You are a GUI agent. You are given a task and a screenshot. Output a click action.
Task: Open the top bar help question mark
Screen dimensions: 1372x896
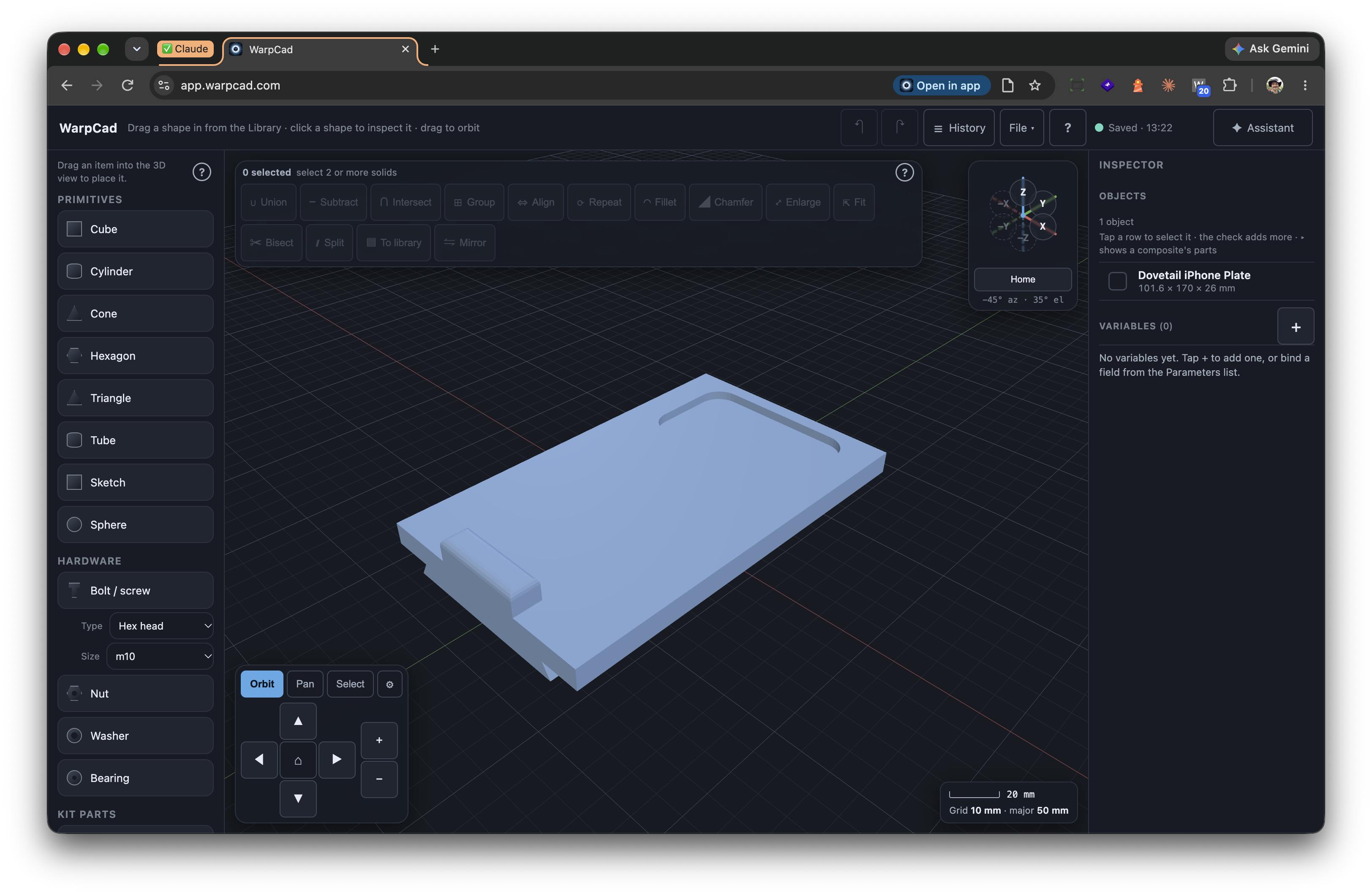[x=1067, y=128]
